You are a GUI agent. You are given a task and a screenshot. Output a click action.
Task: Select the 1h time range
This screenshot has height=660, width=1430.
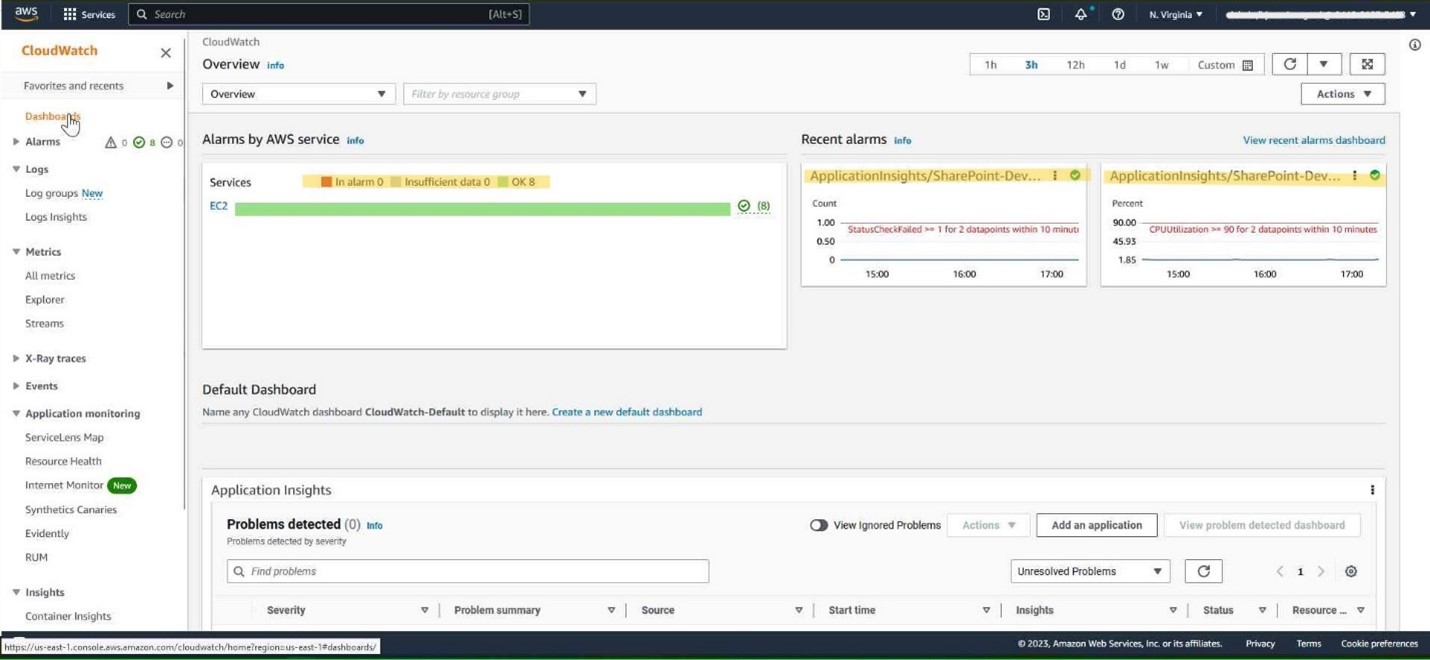[991, 65]
